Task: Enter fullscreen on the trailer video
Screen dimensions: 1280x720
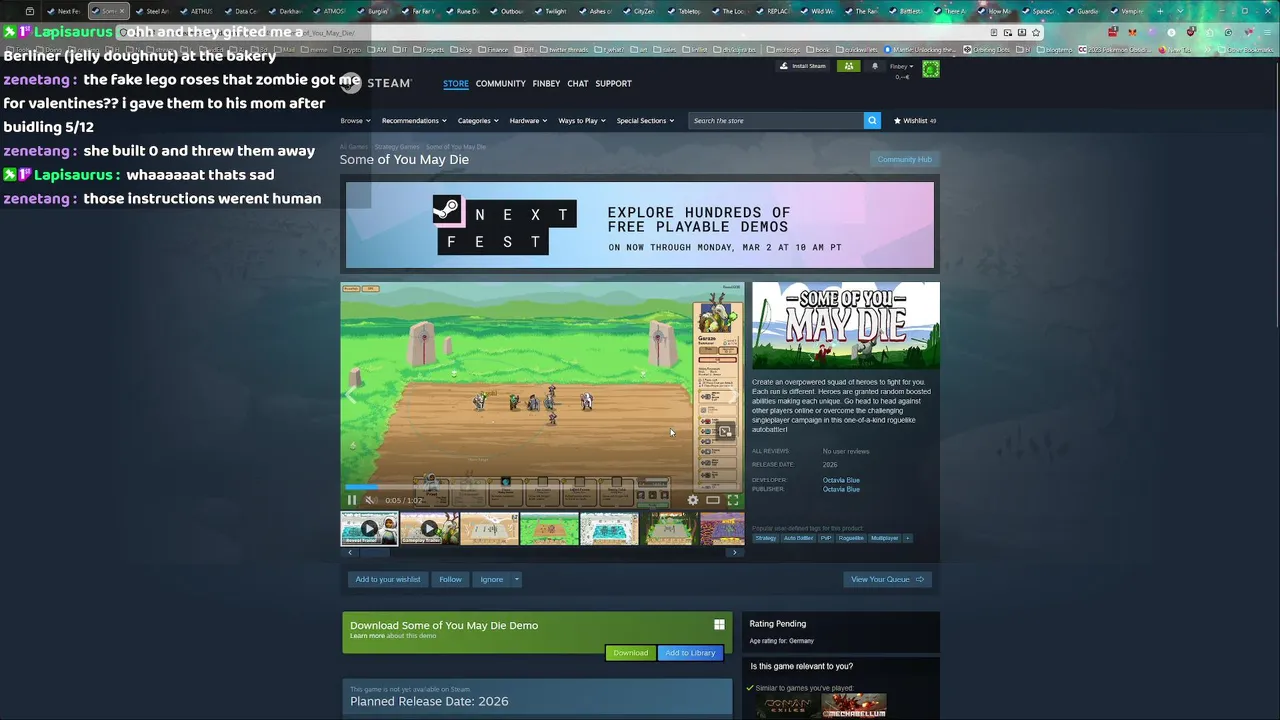Action: [x=733, y=500]
